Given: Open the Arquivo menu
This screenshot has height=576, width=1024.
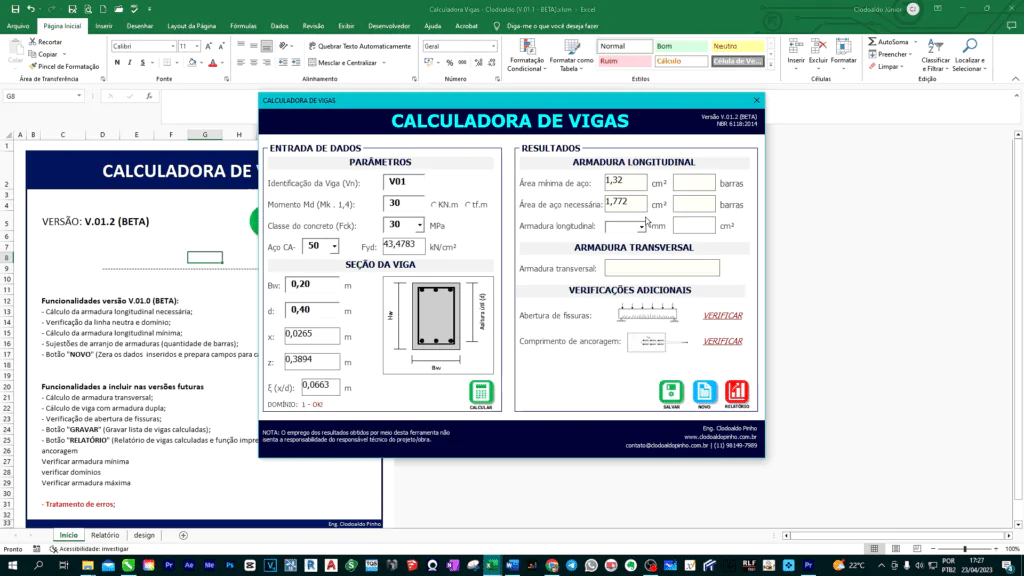Looking at the screenshot, I should tap(18, 26).
